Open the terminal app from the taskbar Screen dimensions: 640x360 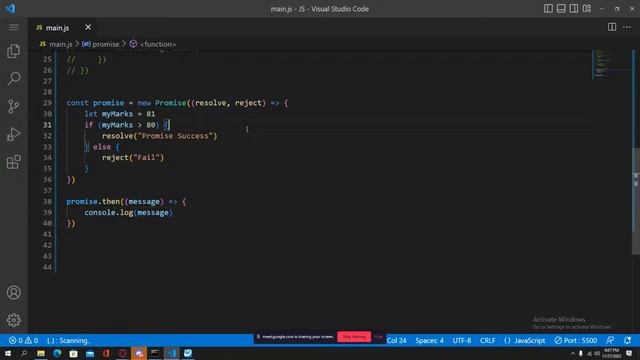pyautogui.click(x=155, y=353)
